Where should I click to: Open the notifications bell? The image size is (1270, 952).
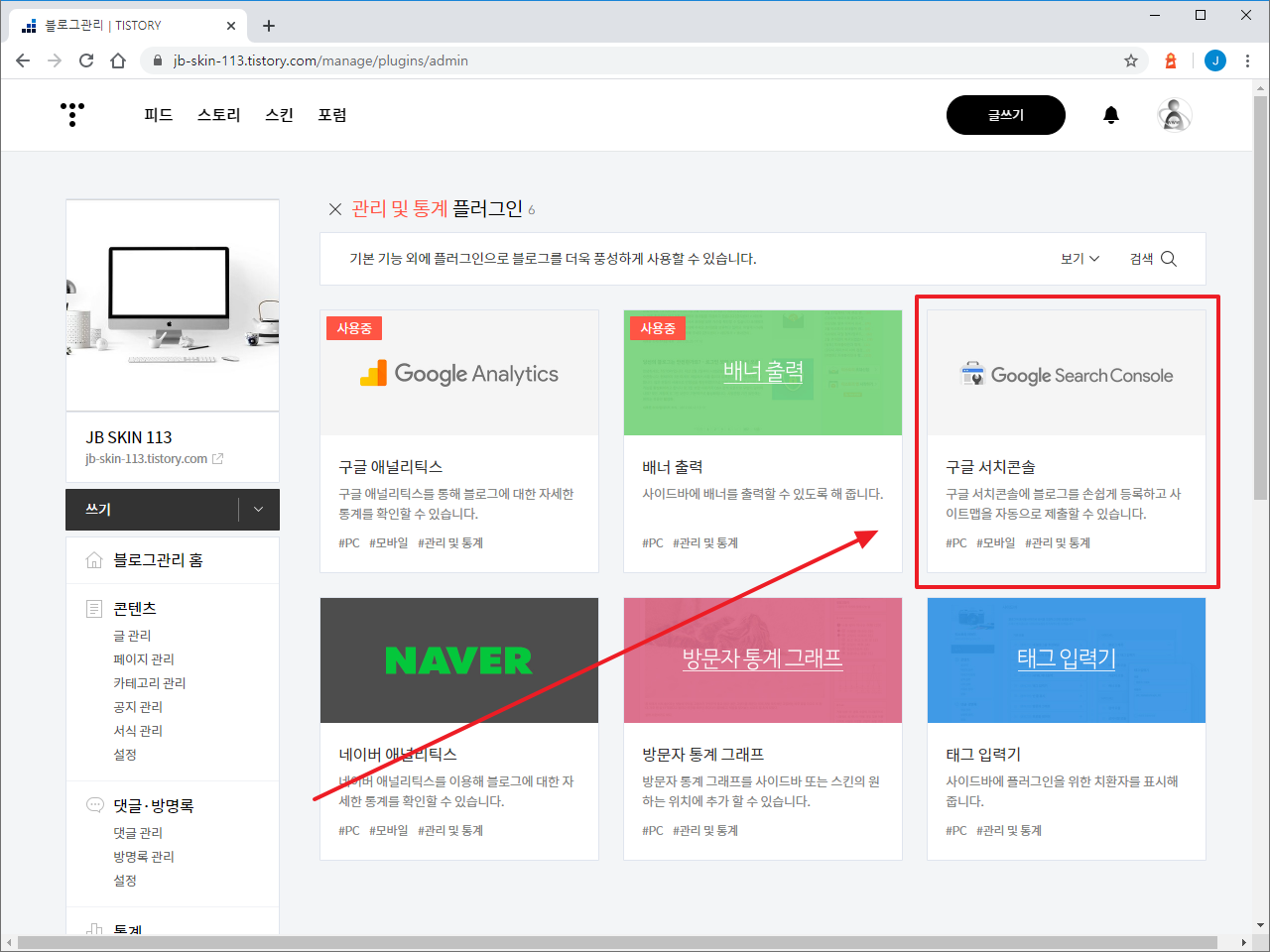pyautogui.click(x=1111, y=115)
